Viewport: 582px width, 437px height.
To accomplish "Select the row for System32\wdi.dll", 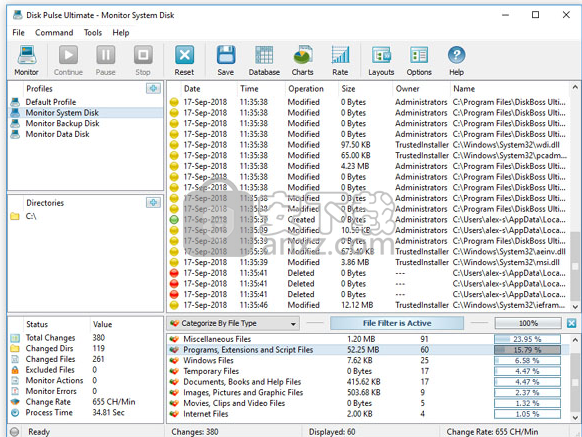I will (x=368, y=145).
